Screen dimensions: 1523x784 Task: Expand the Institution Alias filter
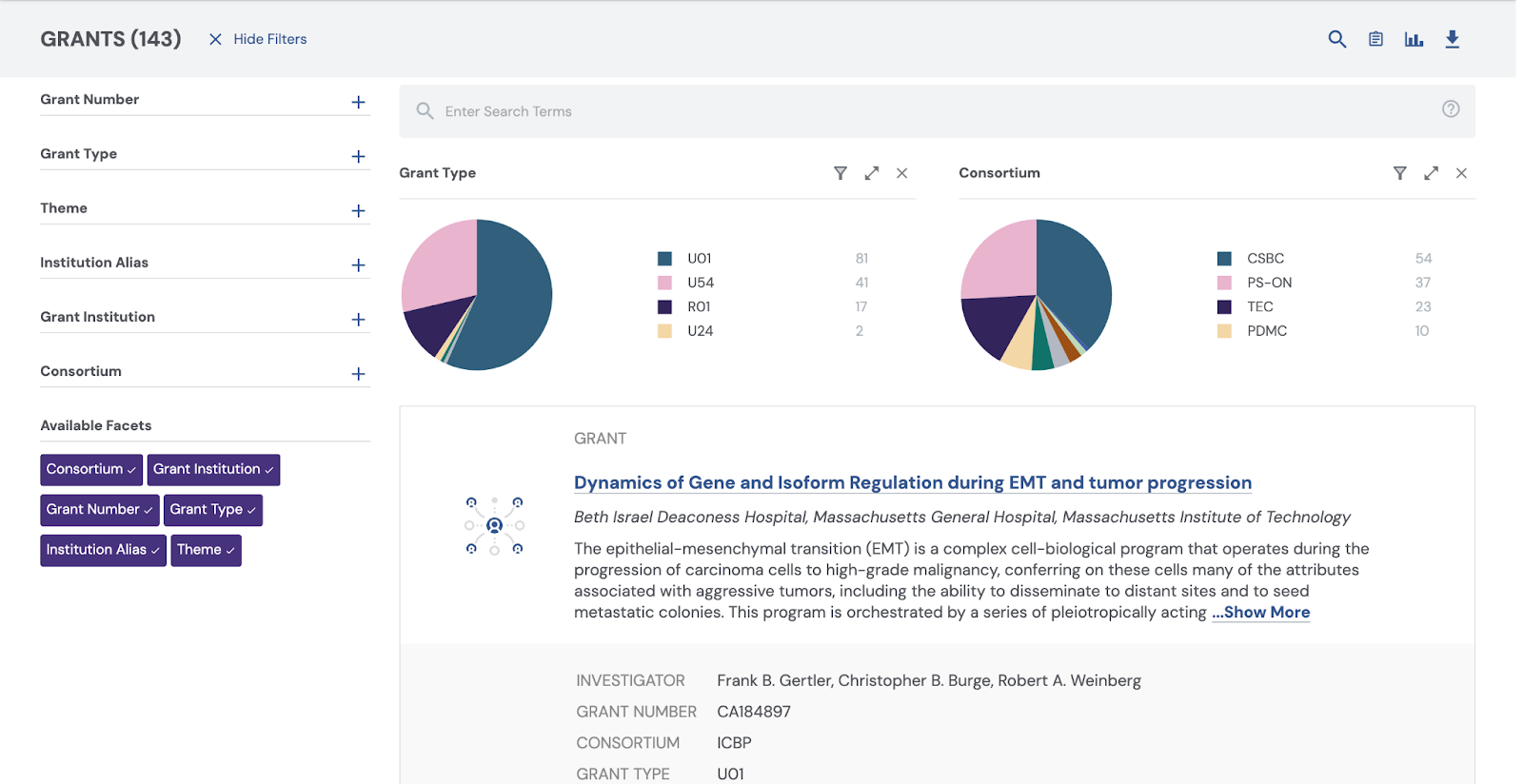click(x=358, y=265)
